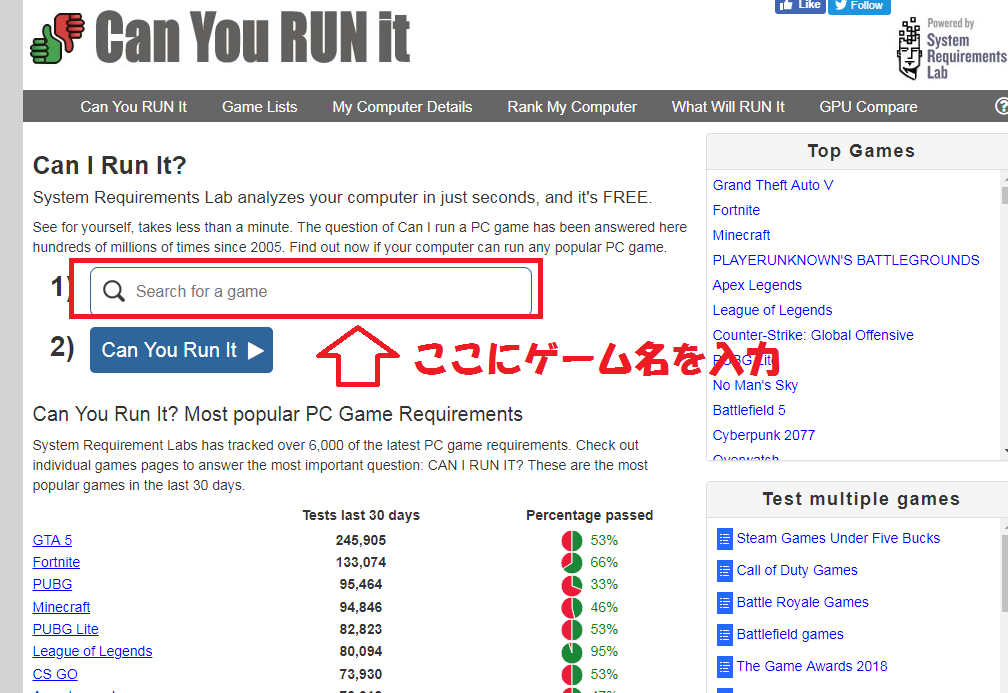The width and height of the screenshot is (1008, 693).
Task: Click the magnifier icon in search box
Action: pos(114,291)
